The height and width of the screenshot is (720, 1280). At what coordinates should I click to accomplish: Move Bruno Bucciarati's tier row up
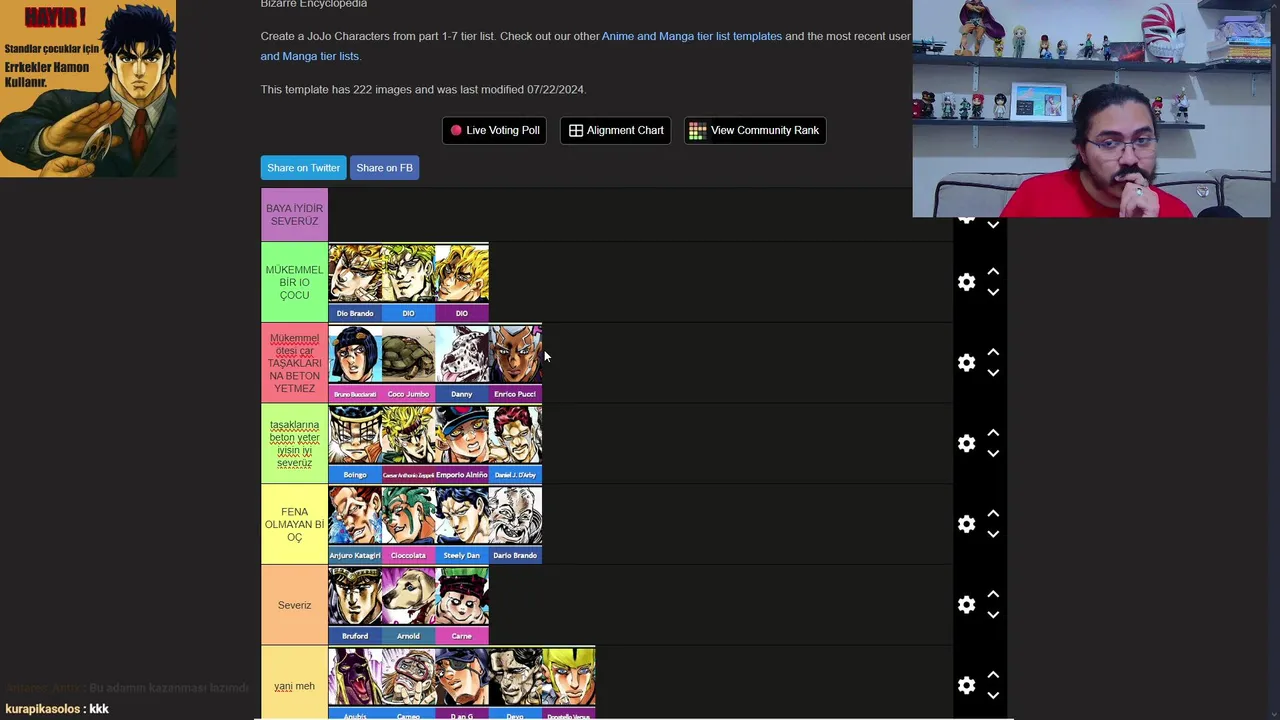[x=993, y=352]
